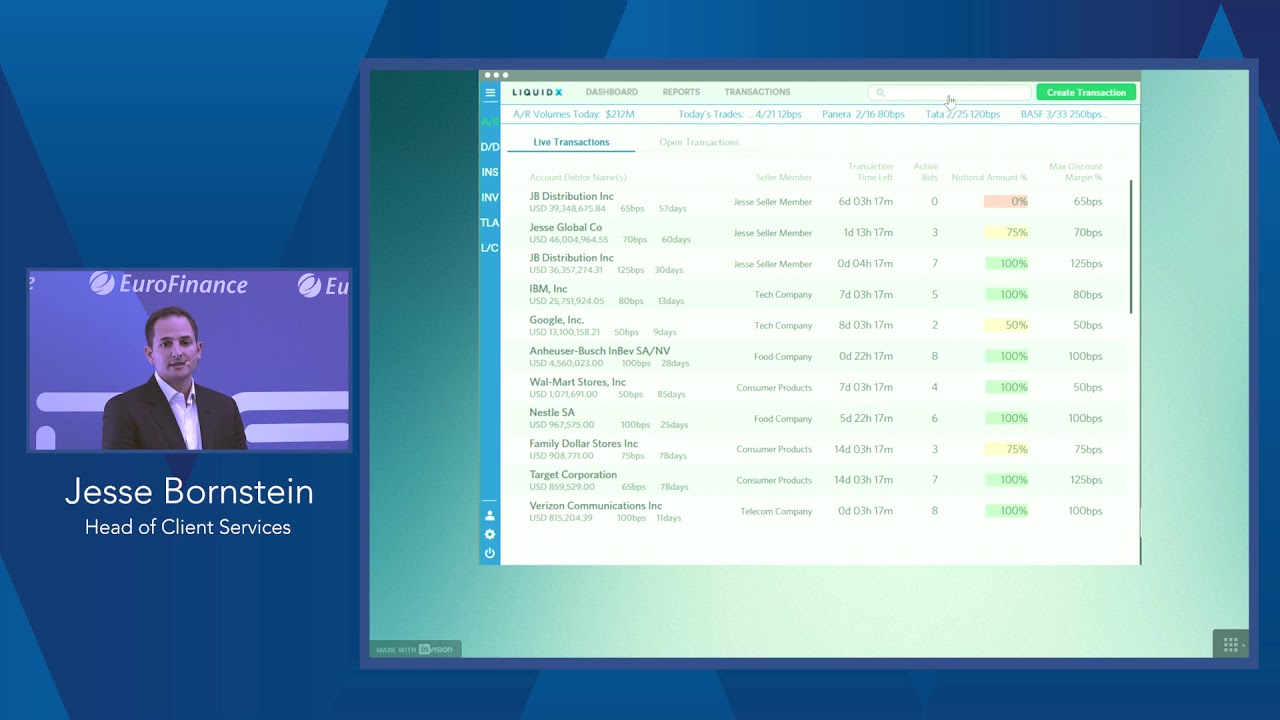Screen dimensions: 1280x720
Task: Select the D/D sidebar item
Action: (490, 147)
